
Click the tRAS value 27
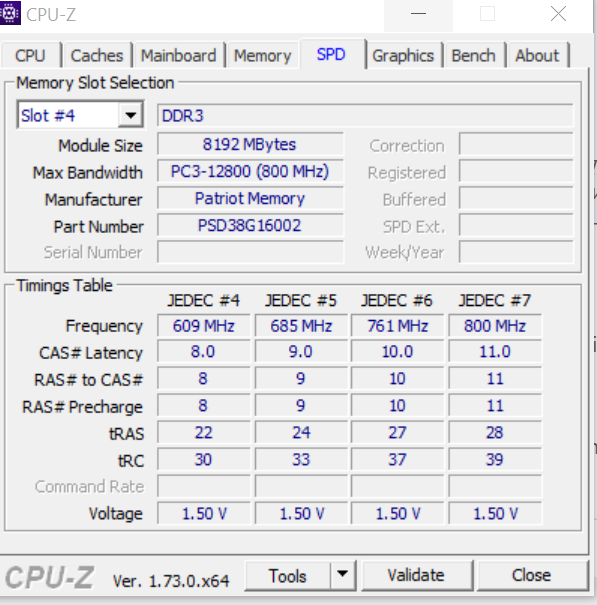397,433
